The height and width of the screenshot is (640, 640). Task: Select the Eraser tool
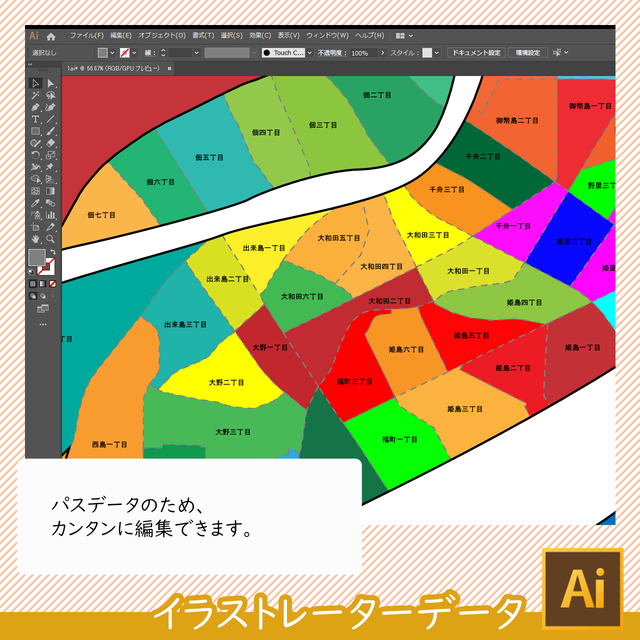click(51, 143)
